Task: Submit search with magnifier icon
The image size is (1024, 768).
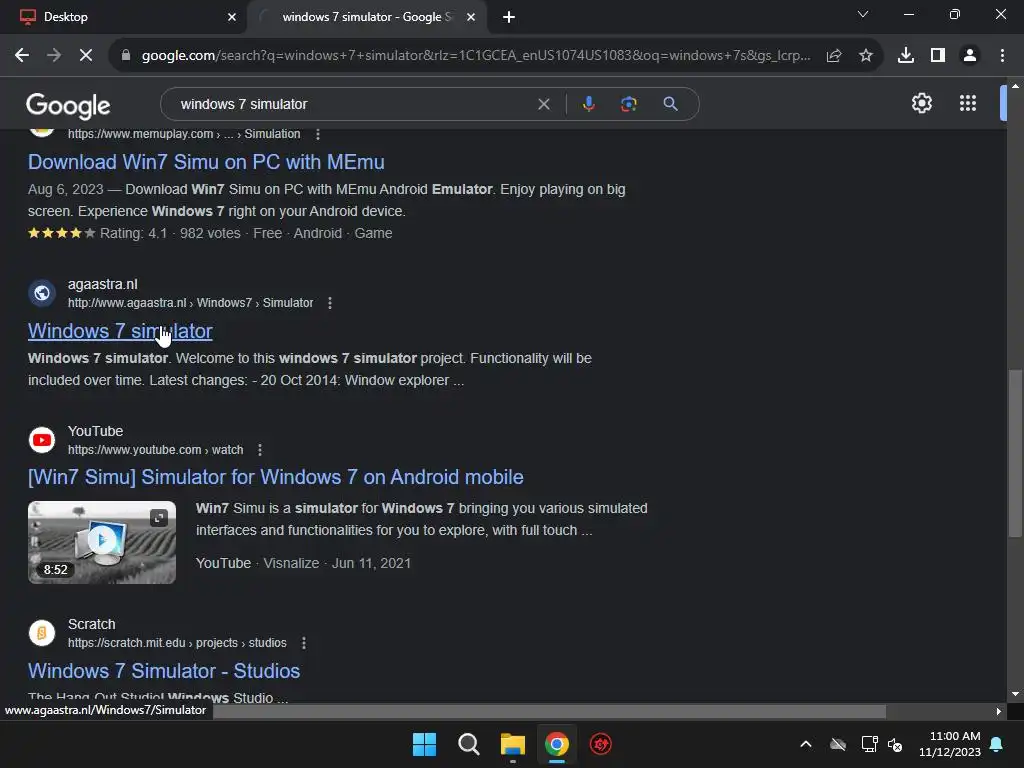Action: 670,104
